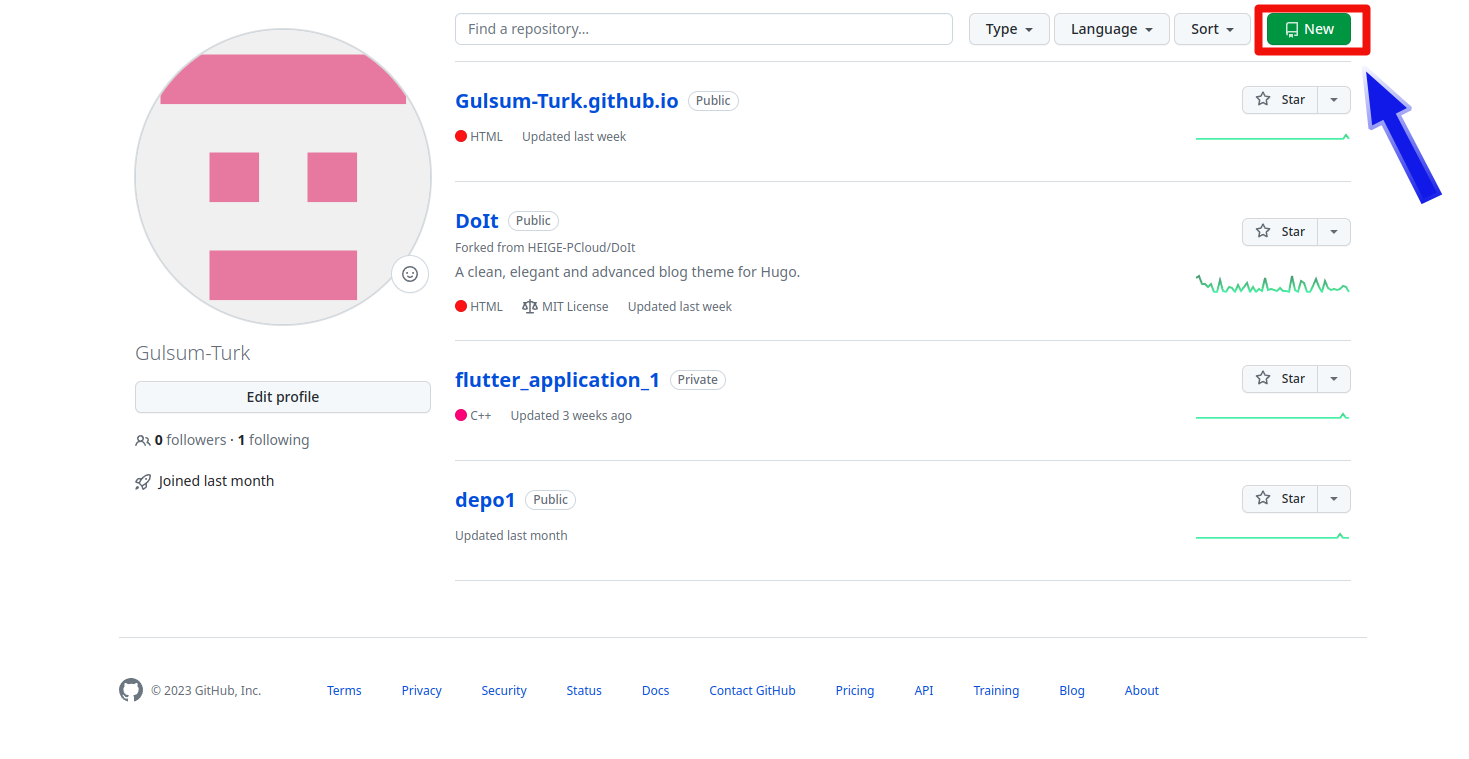This screenshot has width=1469, height=759.
Task: Click the DoIt activity sparkline graph
Action: tap(1273, 284)
